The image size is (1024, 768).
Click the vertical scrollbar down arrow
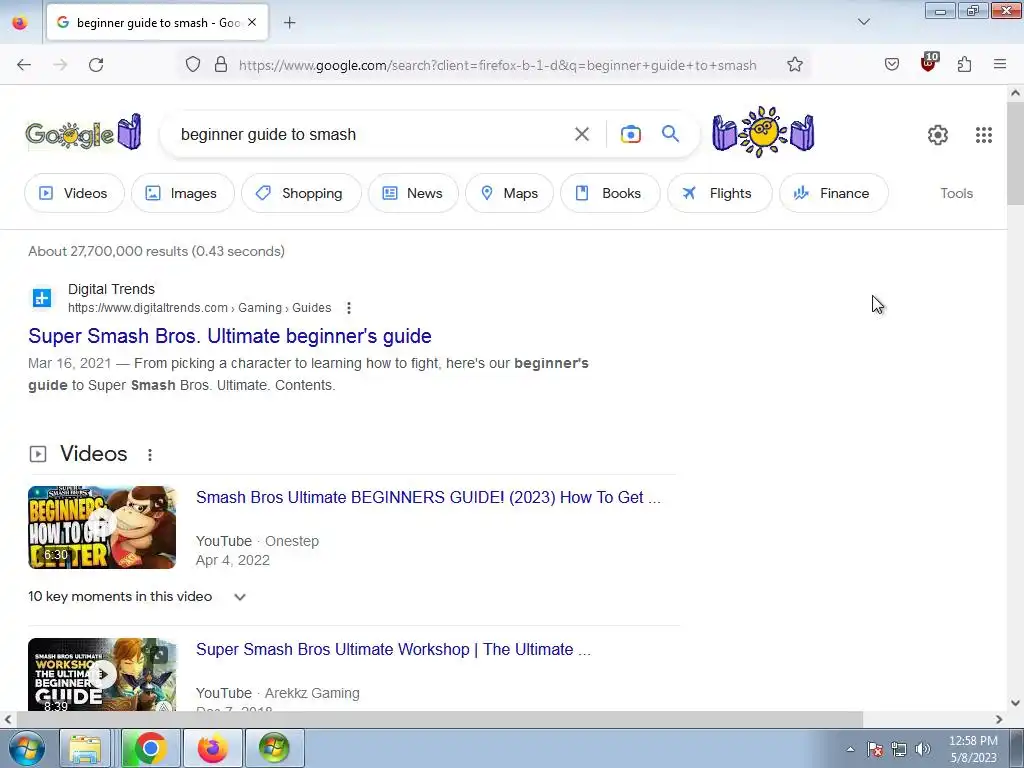pyautogui.click(x=1015, y=703)
